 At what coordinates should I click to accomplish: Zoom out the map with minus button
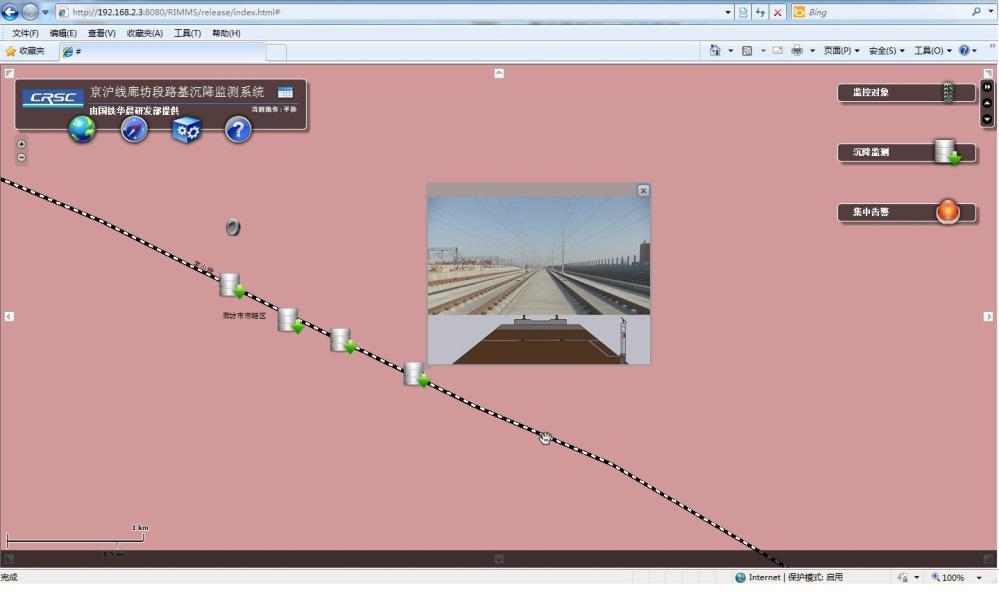pos(22,158)
